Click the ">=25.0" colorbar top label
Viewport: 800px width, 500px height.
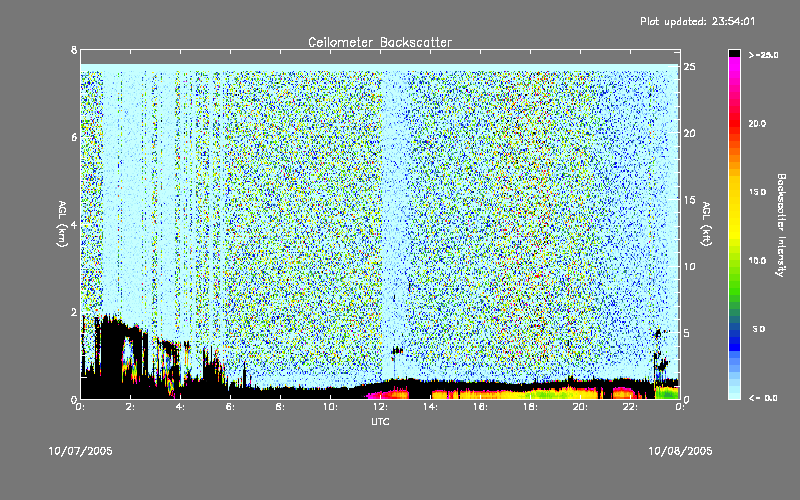point(763,55)
